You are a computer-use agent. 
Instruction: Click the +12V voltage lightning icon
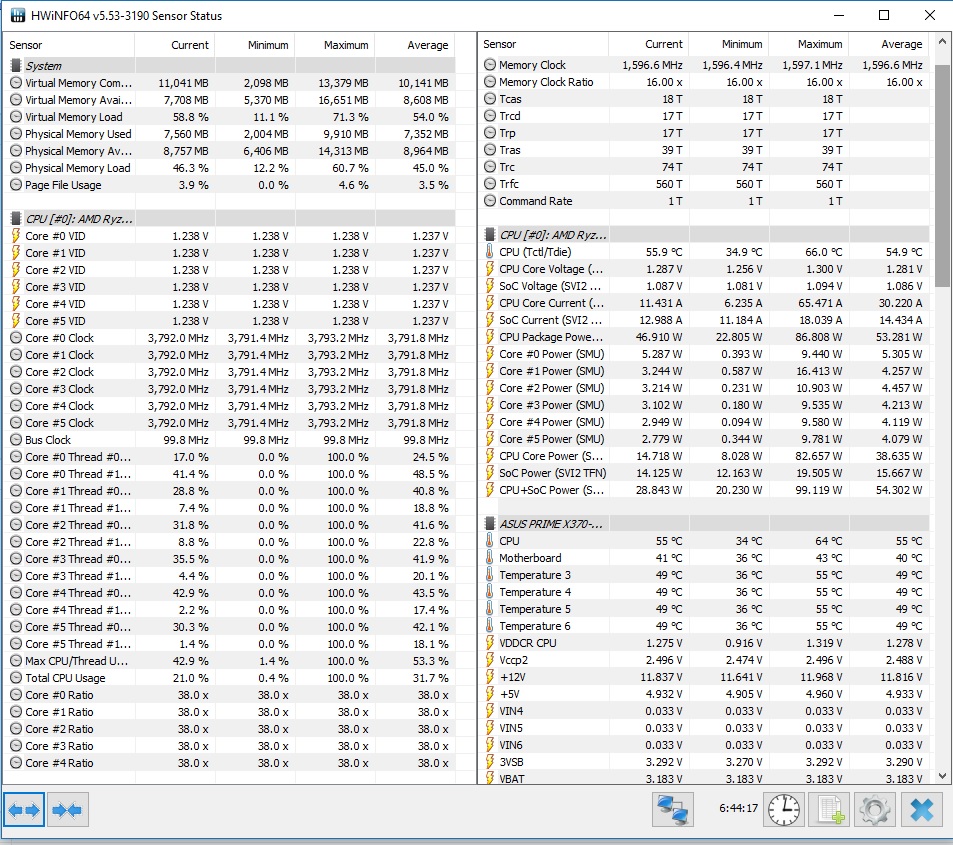[x=490, y=677]
